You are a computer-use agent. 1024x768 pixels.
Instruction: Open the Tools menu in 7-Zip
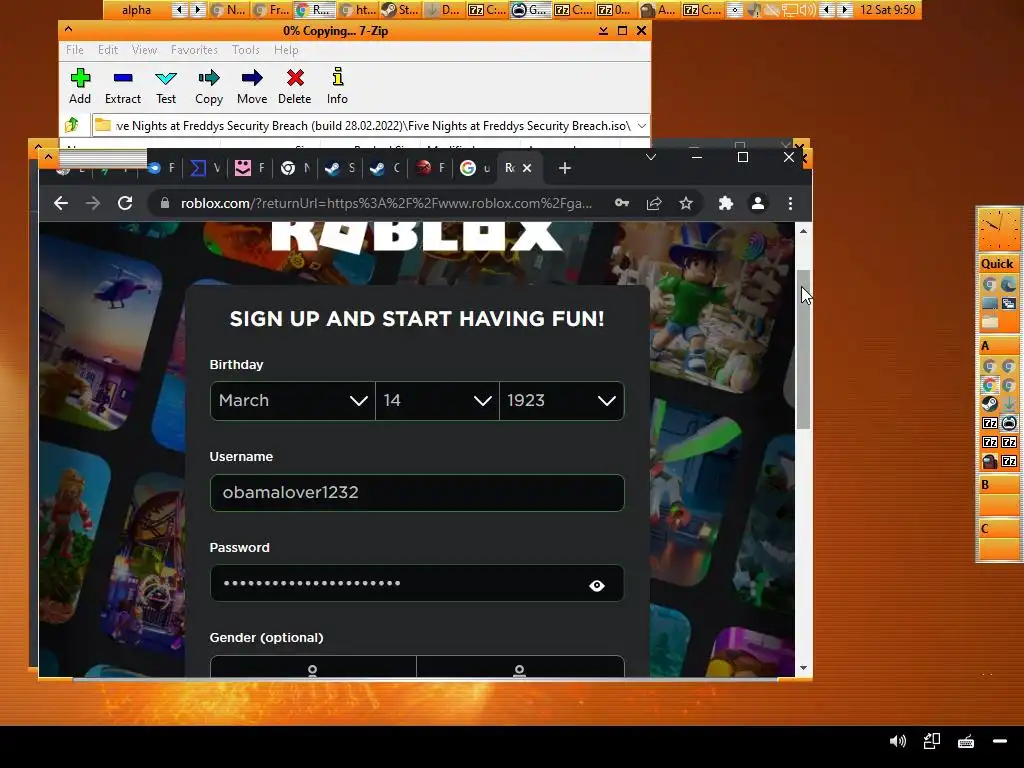click(x=246, y=50)
